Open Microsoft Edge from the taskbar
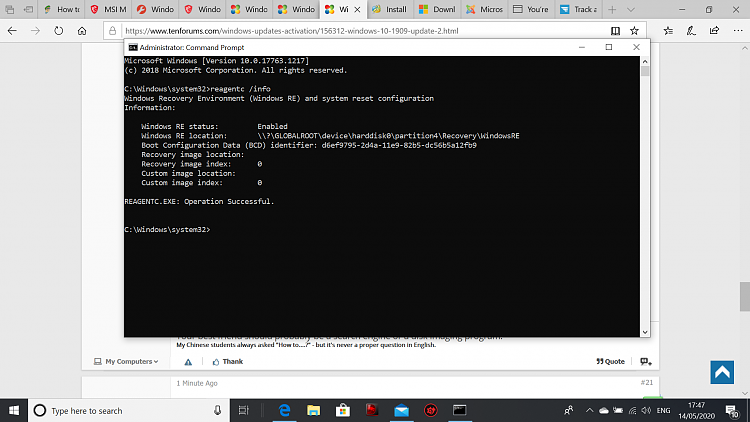This screenshot has width=750, height=422. (x=284, y=411)
